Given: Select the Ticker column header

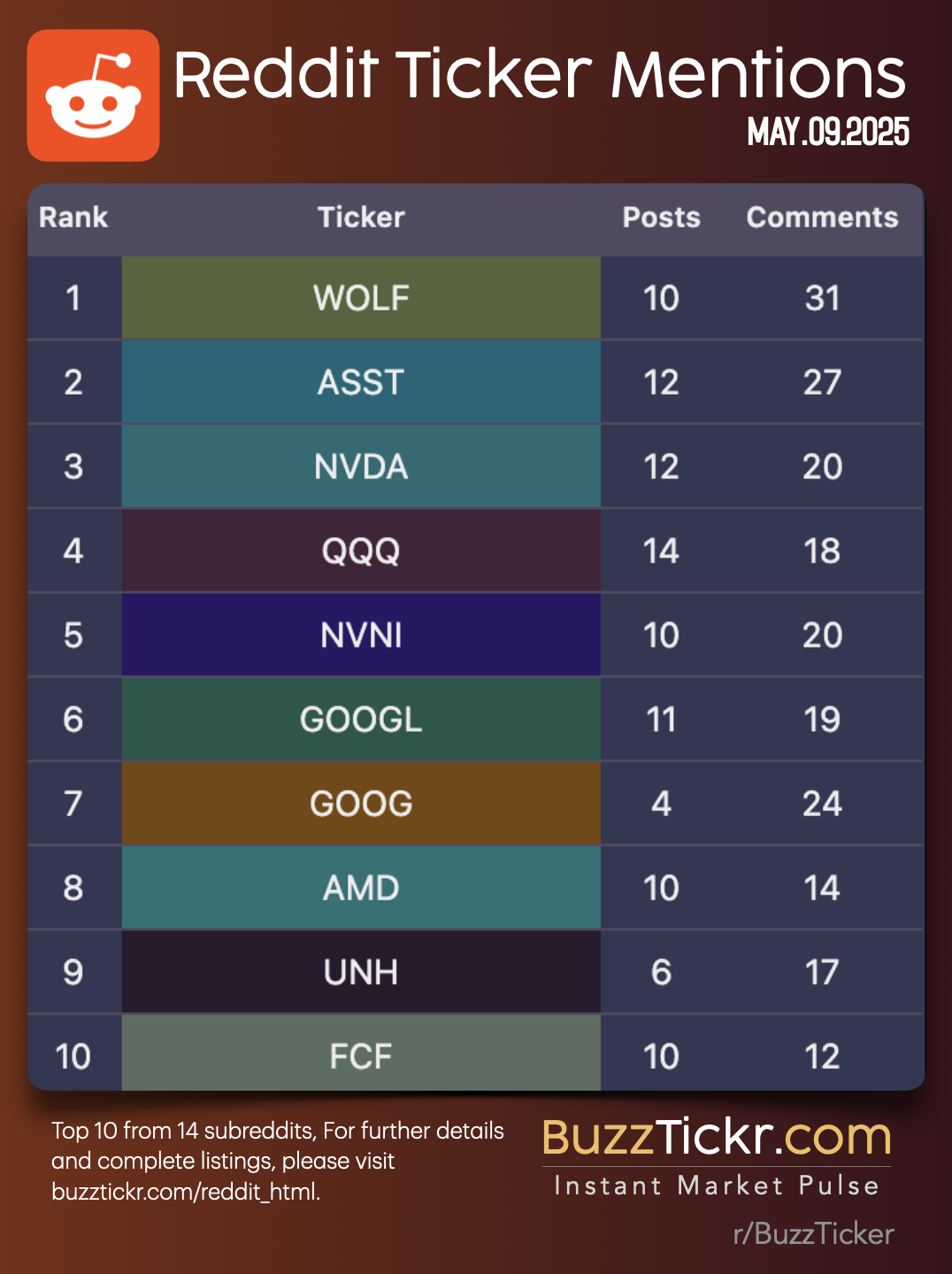Looking at the screenshot, I should (361, 218).
